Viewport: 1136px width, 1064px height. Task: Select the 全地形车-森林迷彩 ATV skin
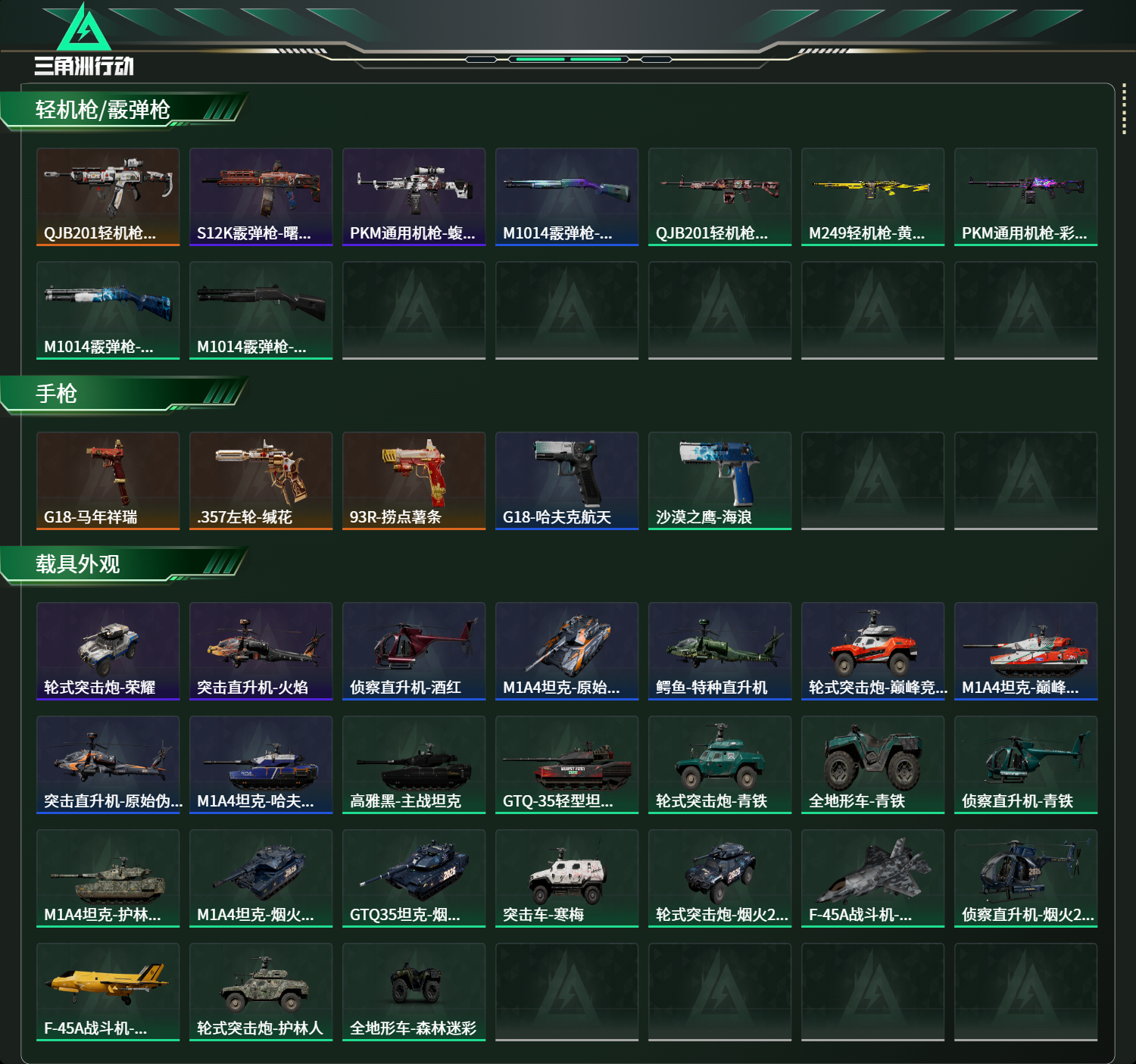pyautogui.click(x=414, y=992)
